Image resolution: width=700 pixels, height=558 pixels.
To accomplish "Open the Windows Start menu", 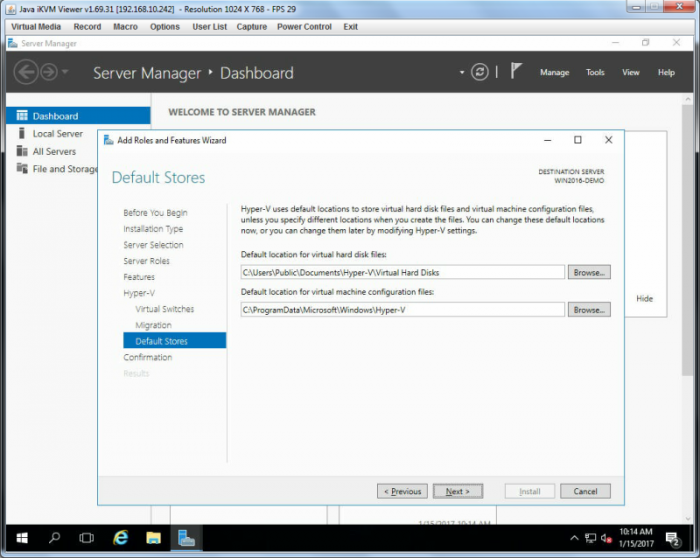I will coord(22,538).
